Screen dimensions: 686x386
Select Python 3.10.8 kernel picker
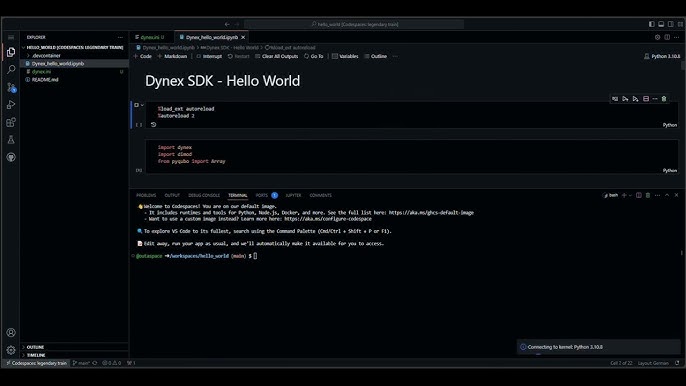[662, 56]
